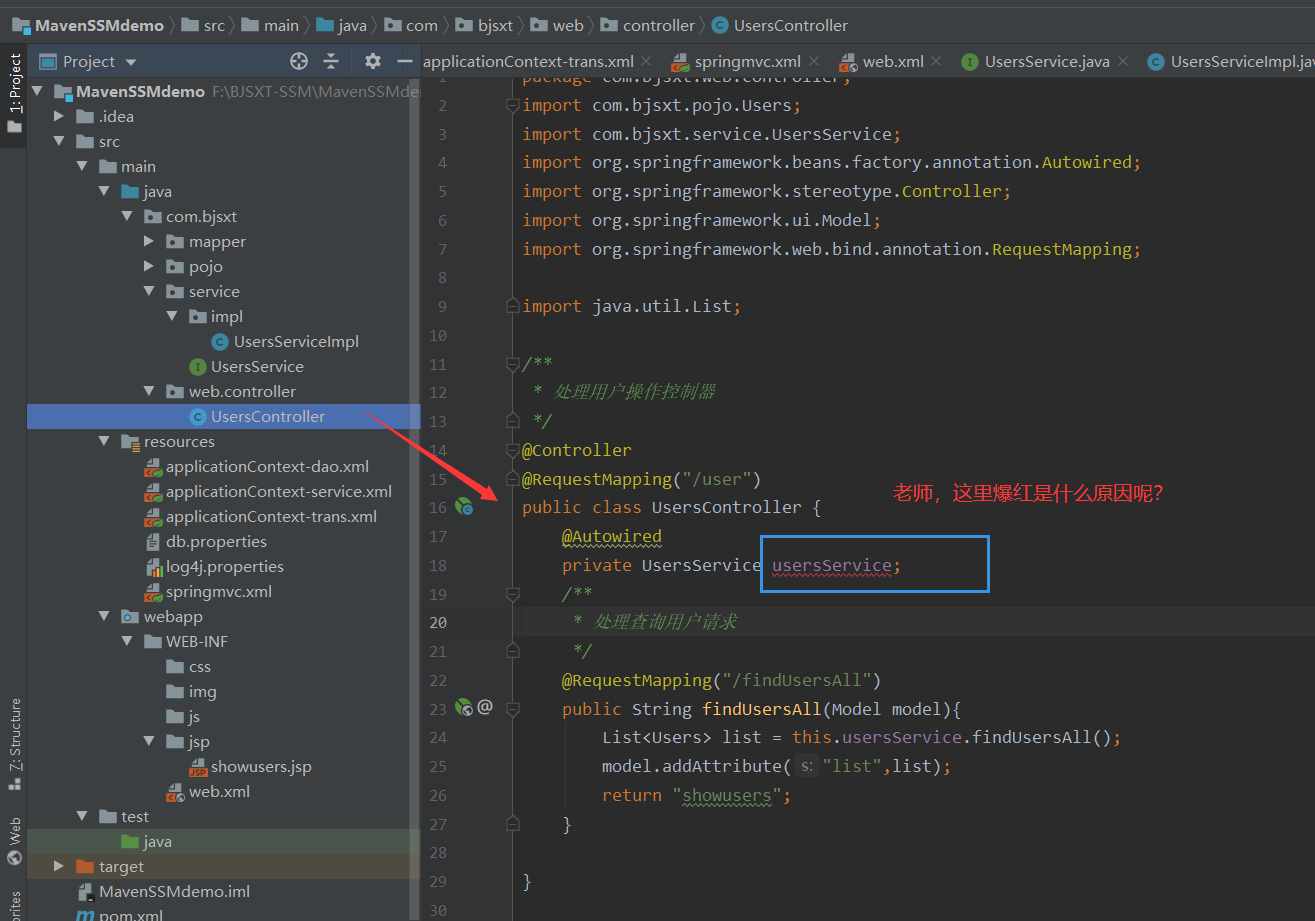Select UsersService interface in tree
Image resolution: width=1315 pixels, height=921 pixels.
(x=246, y=366)
